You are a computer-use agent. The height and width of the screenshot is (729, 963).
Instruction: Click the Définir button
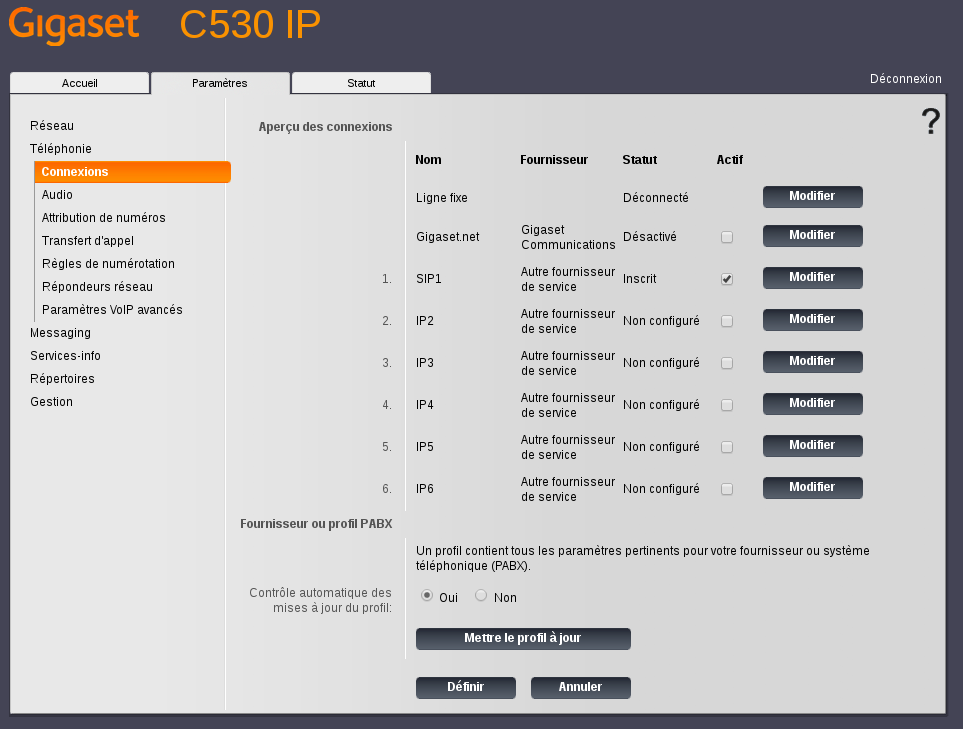pos(465,688)
